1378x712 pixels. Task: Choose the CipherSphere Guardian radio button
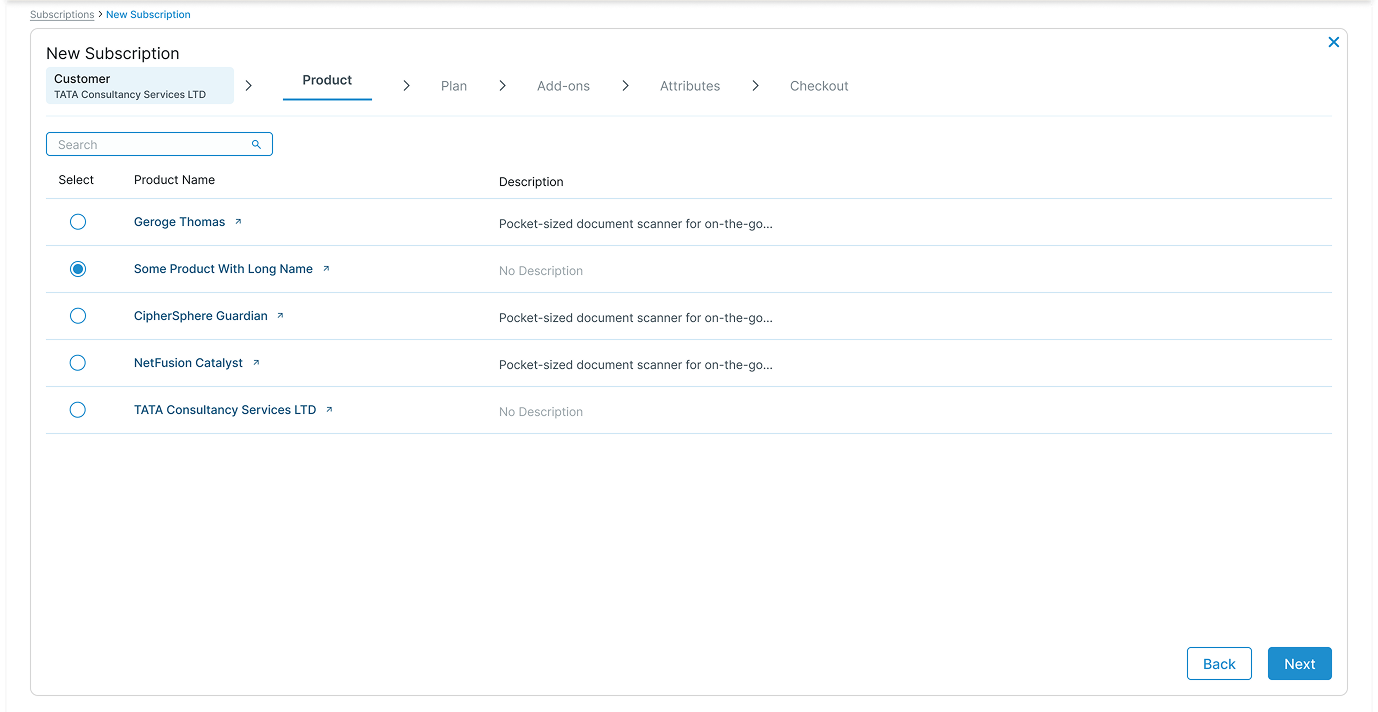pyautogui.click(x=78, y=316)
